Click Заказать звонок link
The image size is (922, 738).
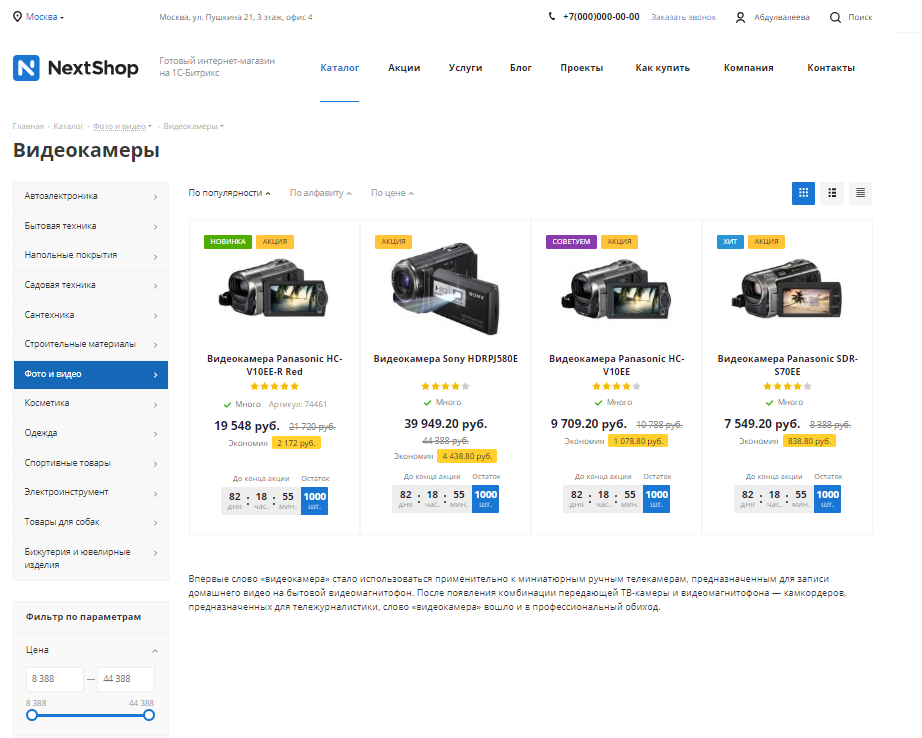pyautogui.click(x=683, y=18)
